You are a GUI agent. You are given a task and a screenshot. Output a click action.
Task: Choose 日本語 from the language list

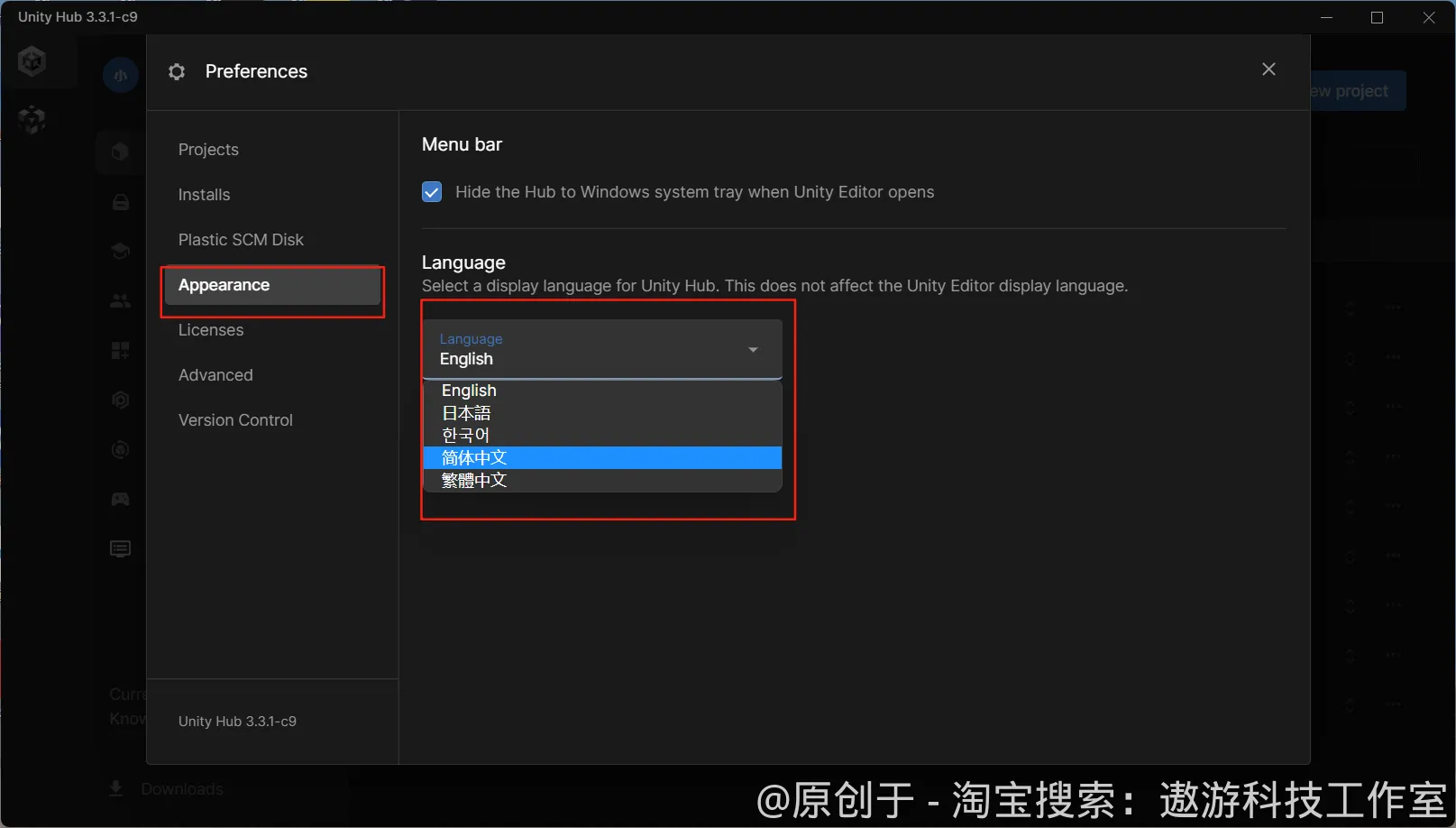466,413
